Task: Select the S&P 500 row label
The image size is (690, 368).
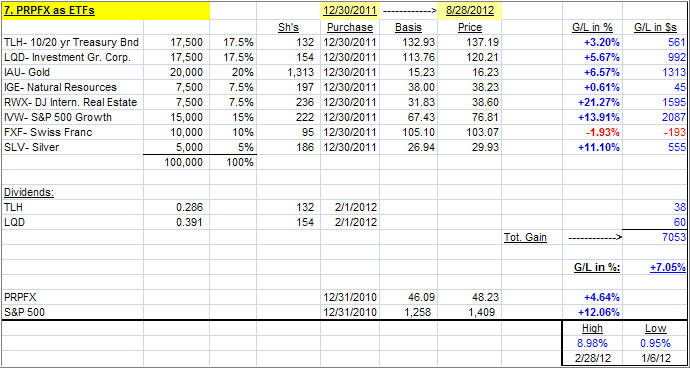Action: [x=72, y=312]
